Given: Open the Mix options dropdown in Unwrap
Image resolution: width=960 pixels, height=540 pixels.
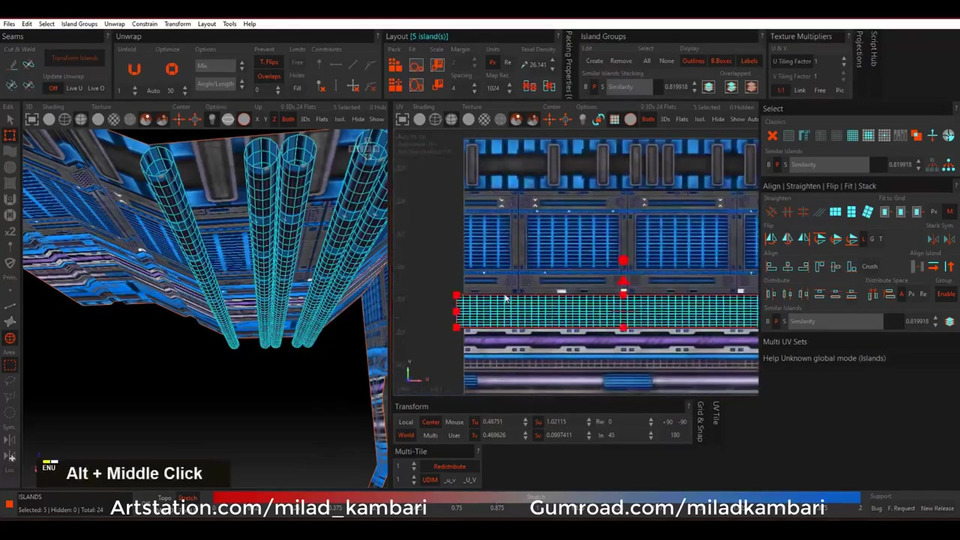Looking at the screenshot, I should click(x=216, y=66).
